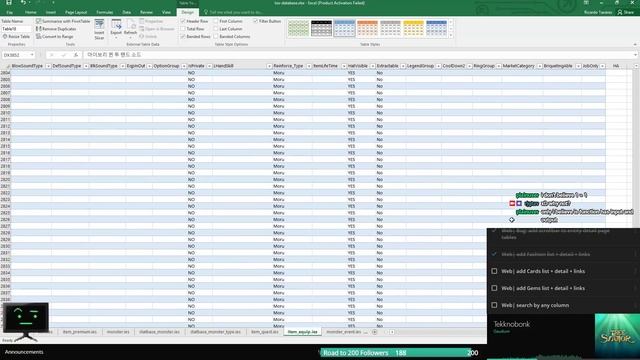Open Summarize with PivotTable

click(63, 21)
